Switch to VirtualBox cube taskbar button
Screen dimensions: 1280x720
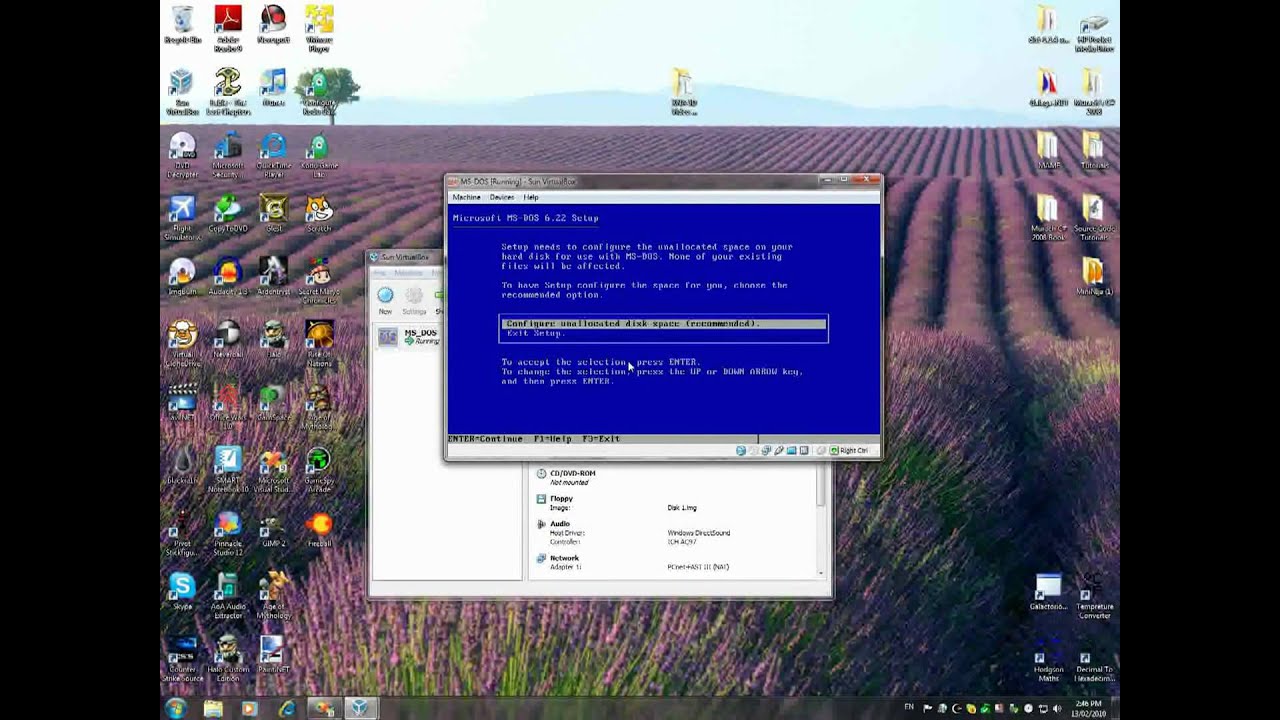360,708
